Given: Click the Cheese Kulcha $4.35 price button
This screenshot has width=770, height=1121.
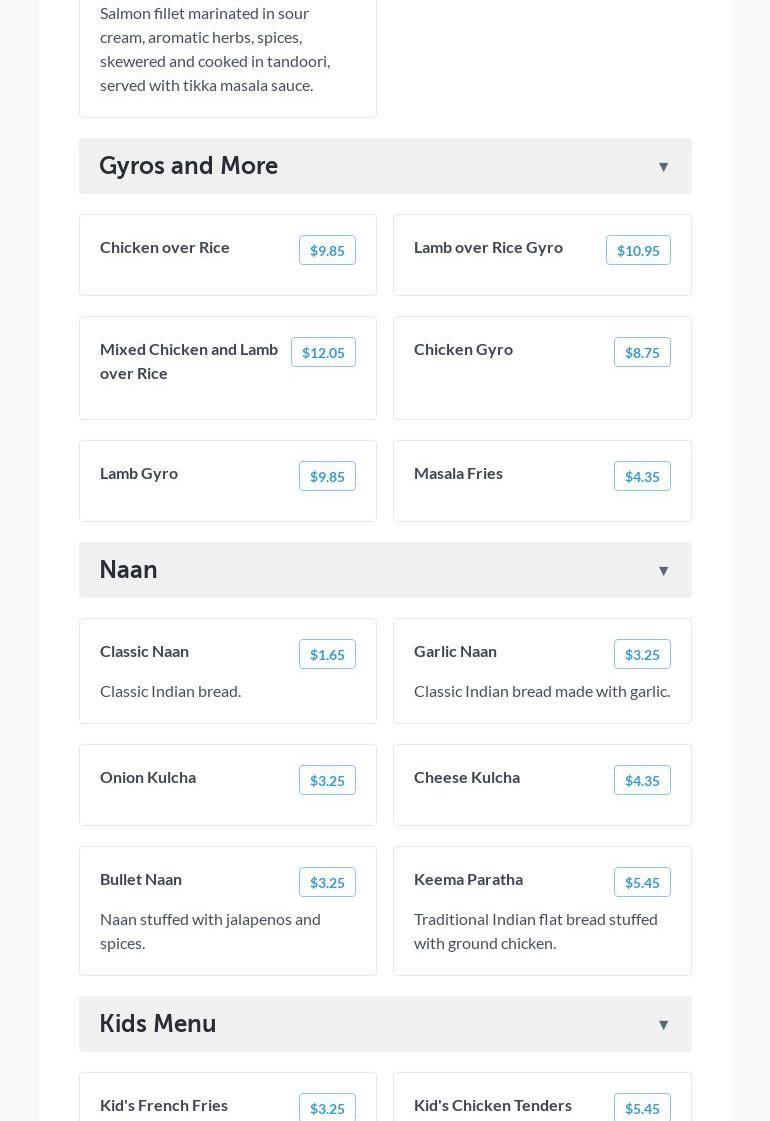Looking at the screenshot, I should coord(642,781).
